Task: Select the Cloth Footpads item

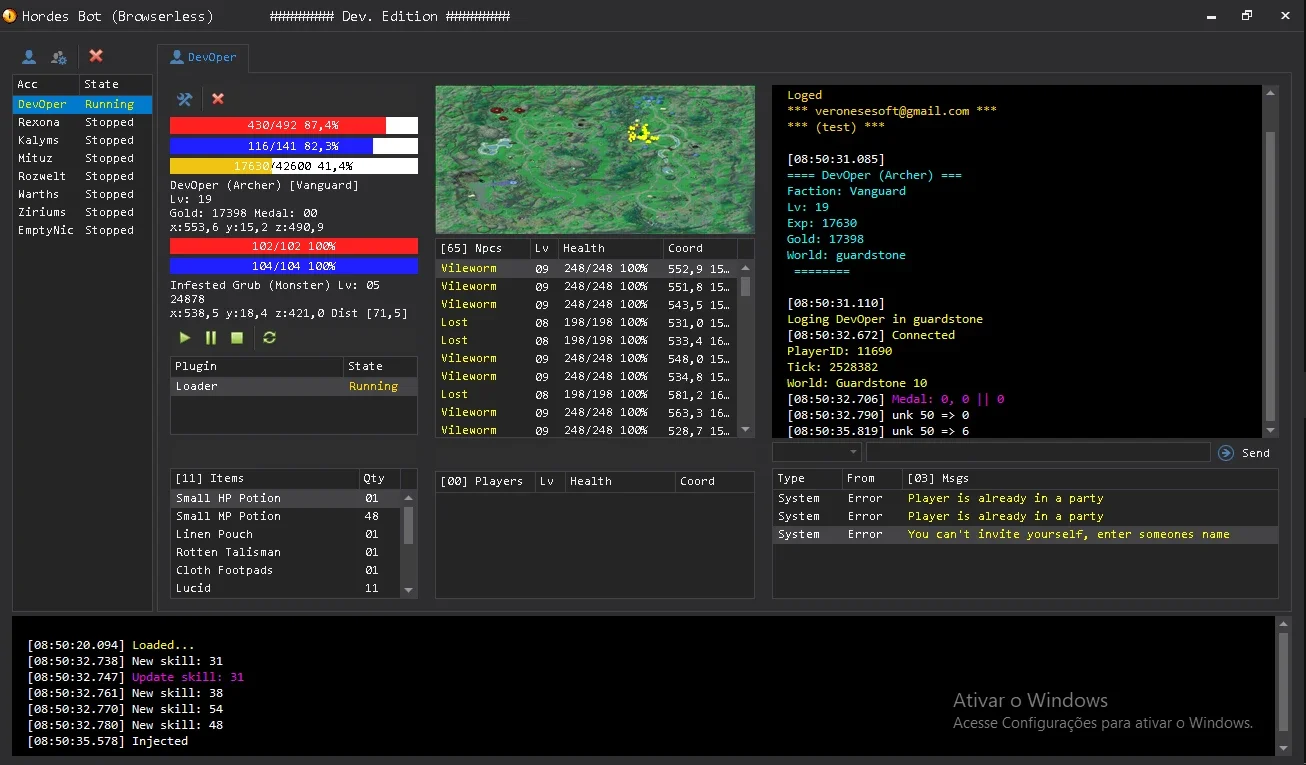Action: 286,570
